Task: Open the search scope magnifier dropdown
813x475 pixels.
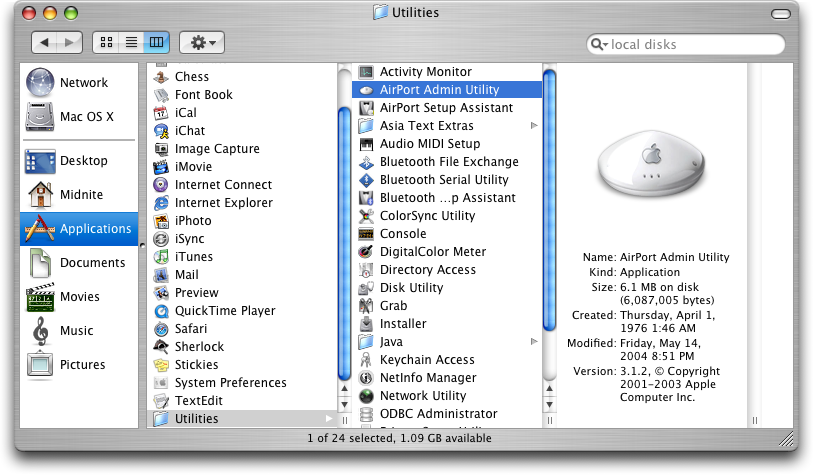Action: 599,45
